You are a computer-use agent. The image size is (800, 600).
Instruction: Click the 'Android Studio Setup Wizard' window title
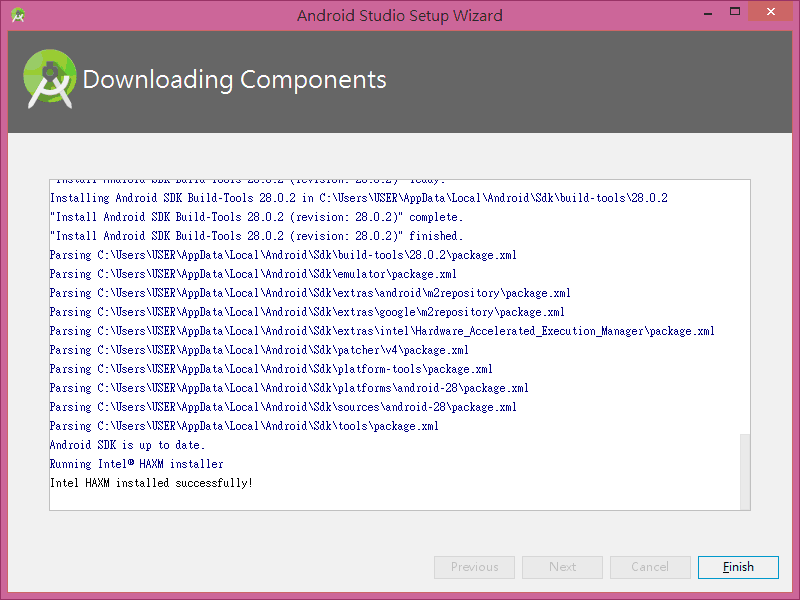point(399,15)
